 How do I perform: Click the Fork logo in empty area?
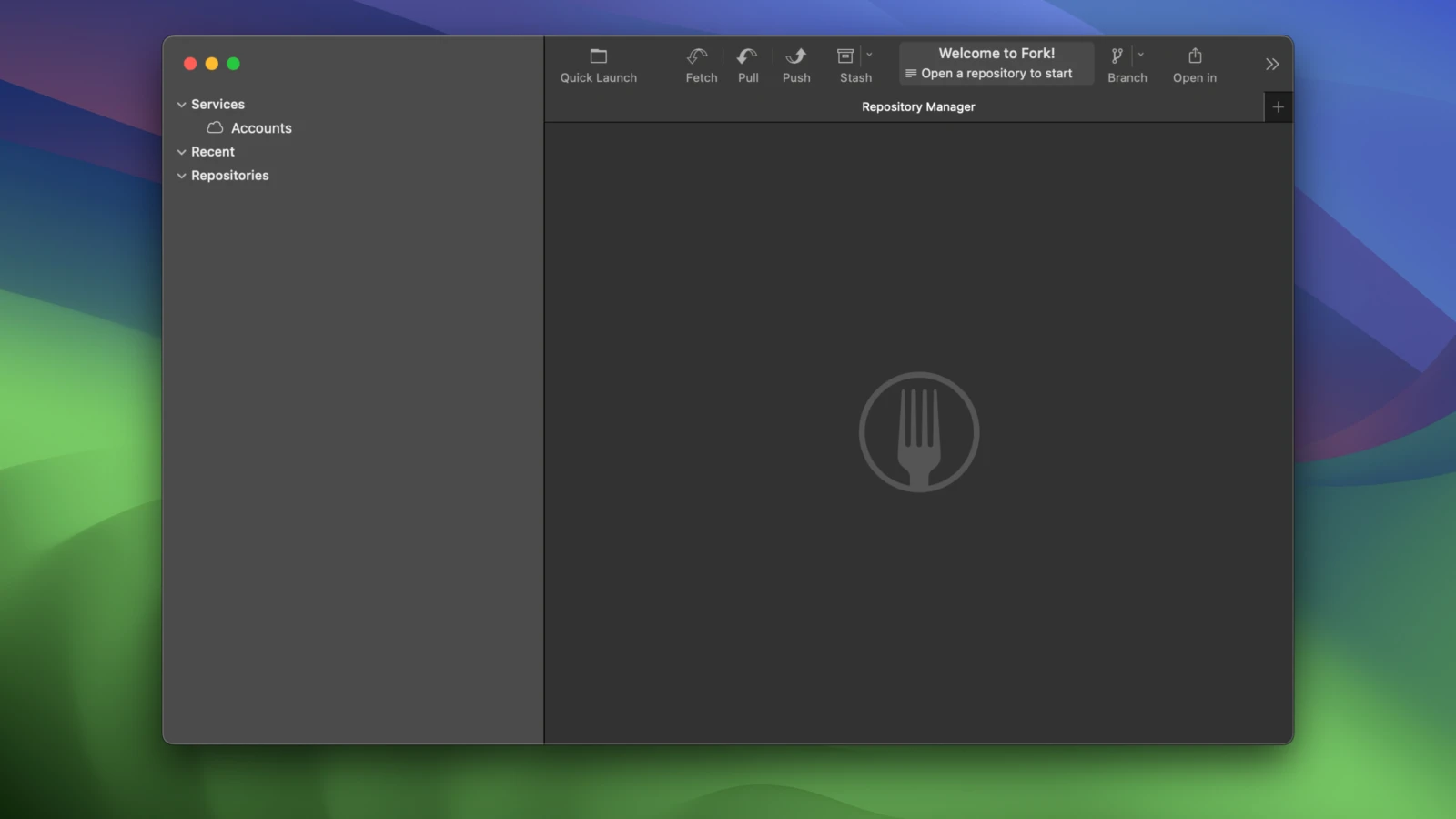tap(918, 432)
